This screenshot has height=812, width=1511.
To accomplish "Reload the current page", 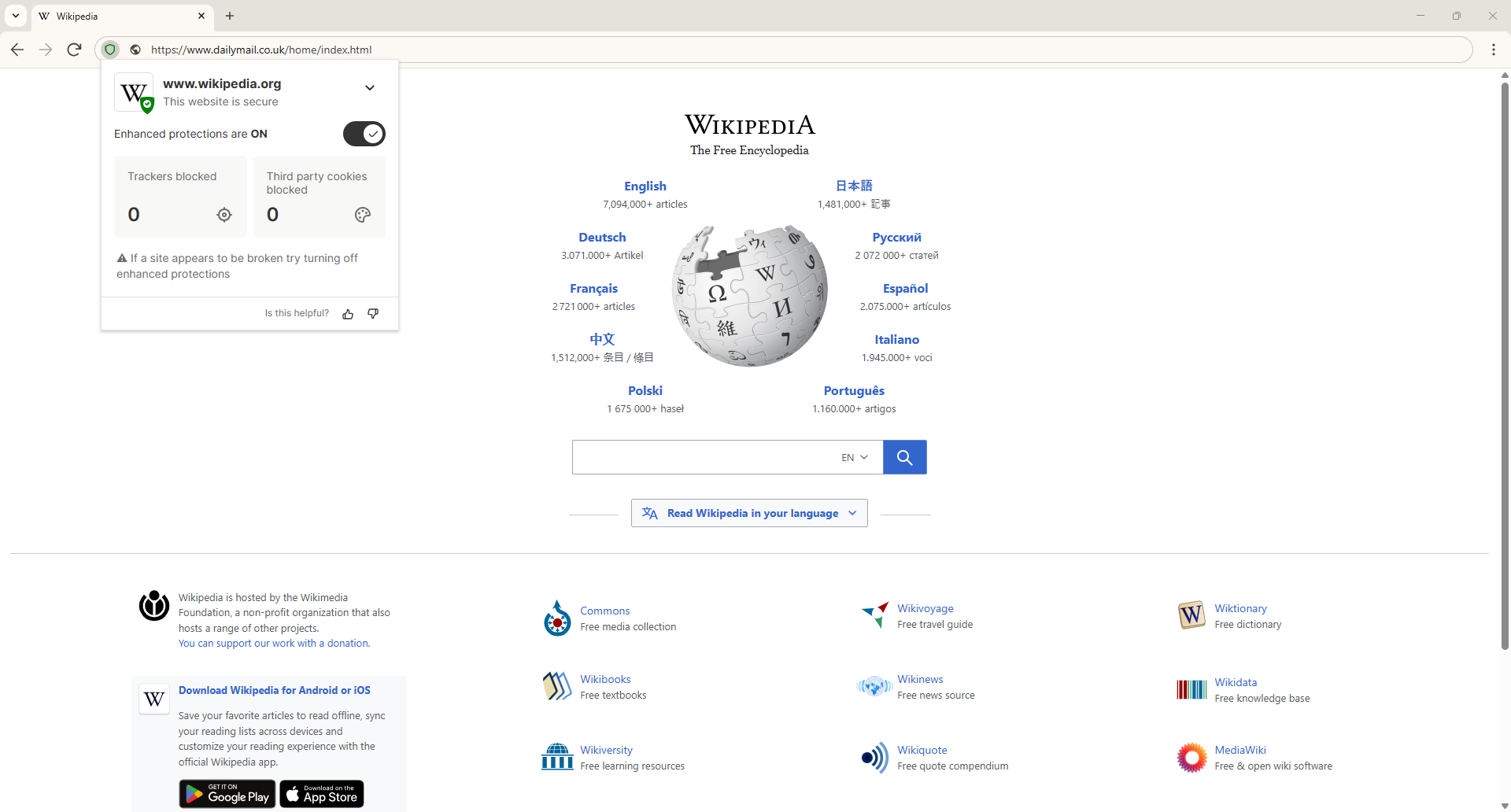I will [75, 50].
